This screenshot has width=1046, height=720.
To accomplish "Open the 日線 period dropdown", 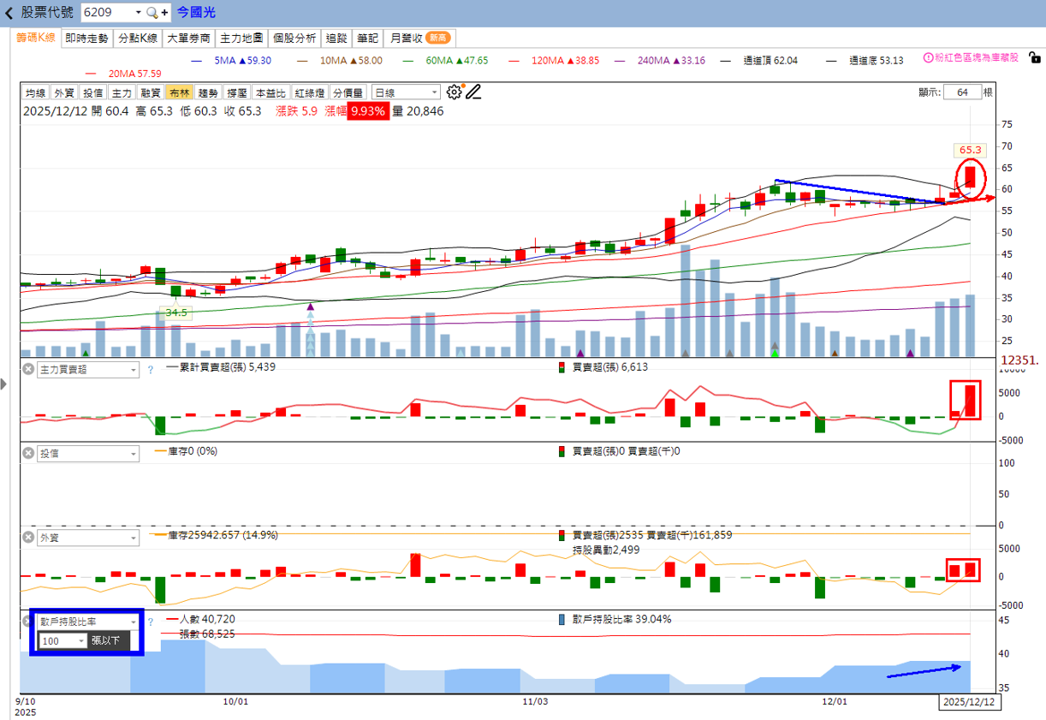I will click(406, 93).
